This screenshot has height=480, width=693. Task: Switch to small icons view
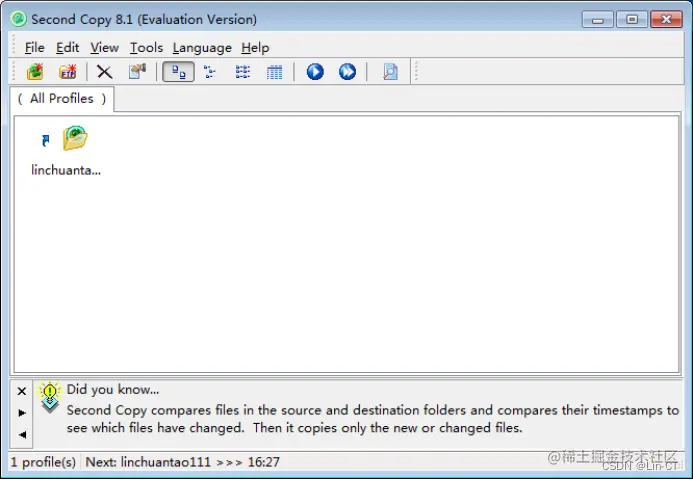pos(210,72)
